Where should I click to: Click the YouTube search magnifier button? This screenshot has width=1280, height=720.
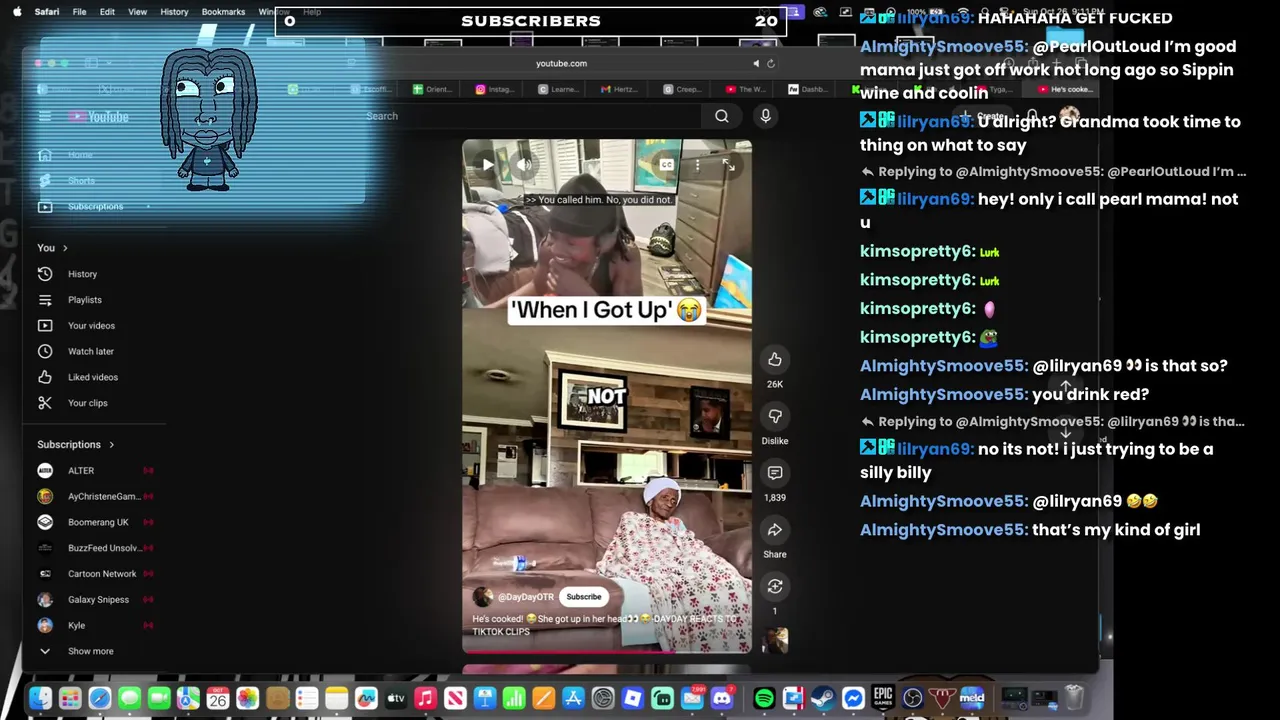(721, 116)
